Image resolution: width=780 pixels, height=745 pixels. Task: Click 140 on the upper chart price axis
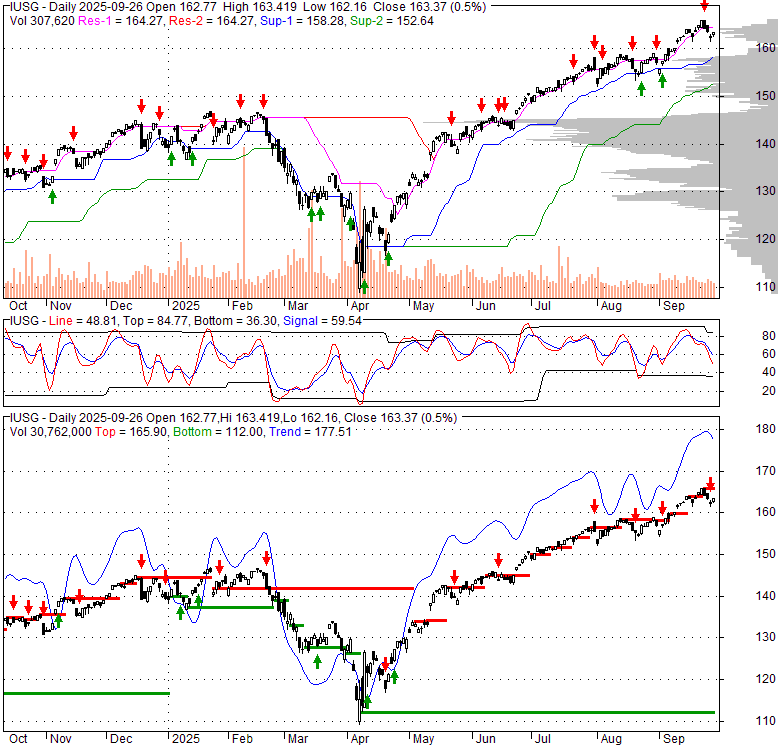(765, 144)
